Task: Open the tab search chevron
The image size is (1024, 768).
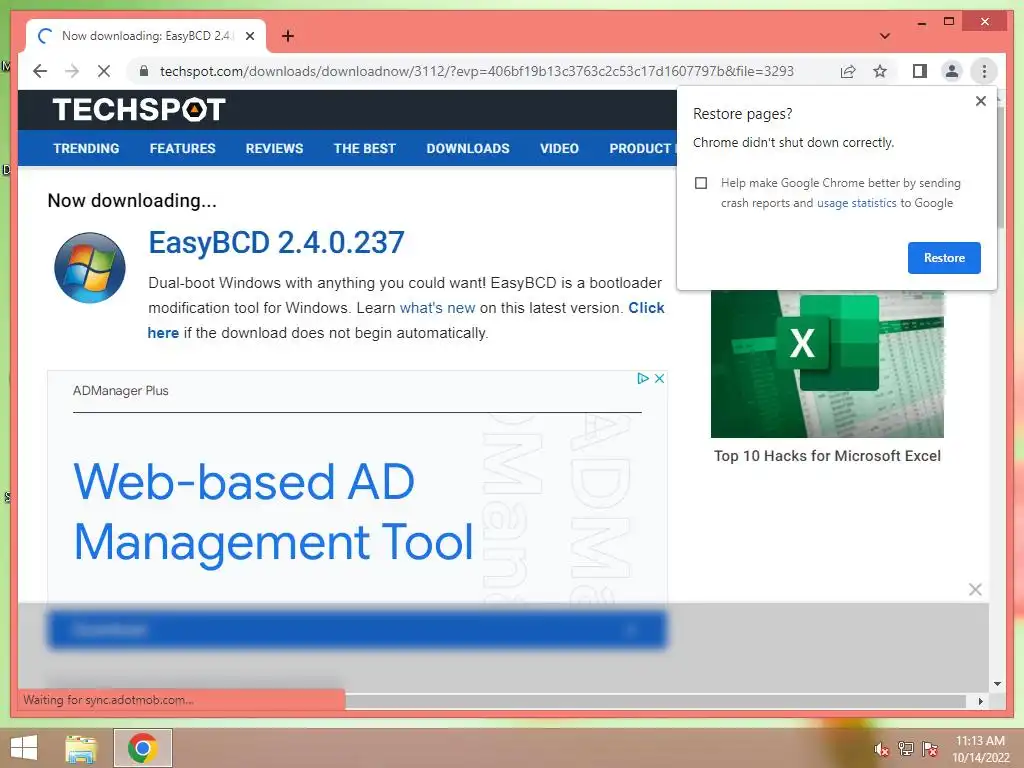Action: (x=885, y=36)
